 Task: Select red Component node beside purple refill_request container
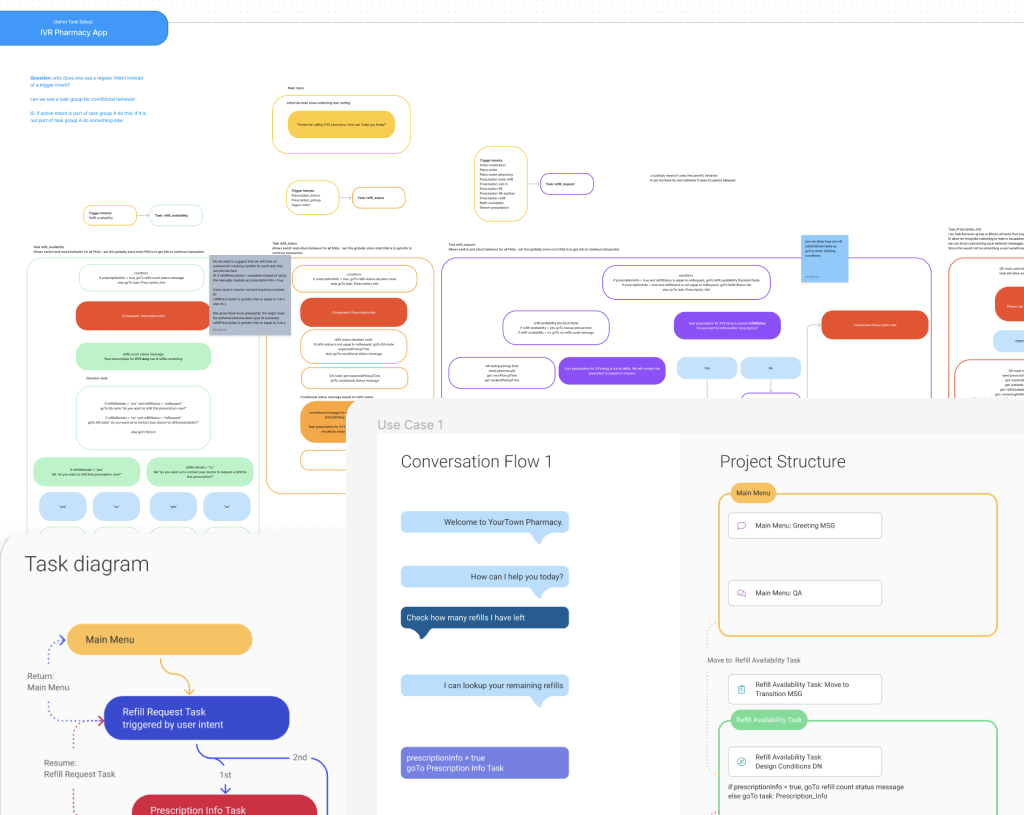[x=874, y=325]
